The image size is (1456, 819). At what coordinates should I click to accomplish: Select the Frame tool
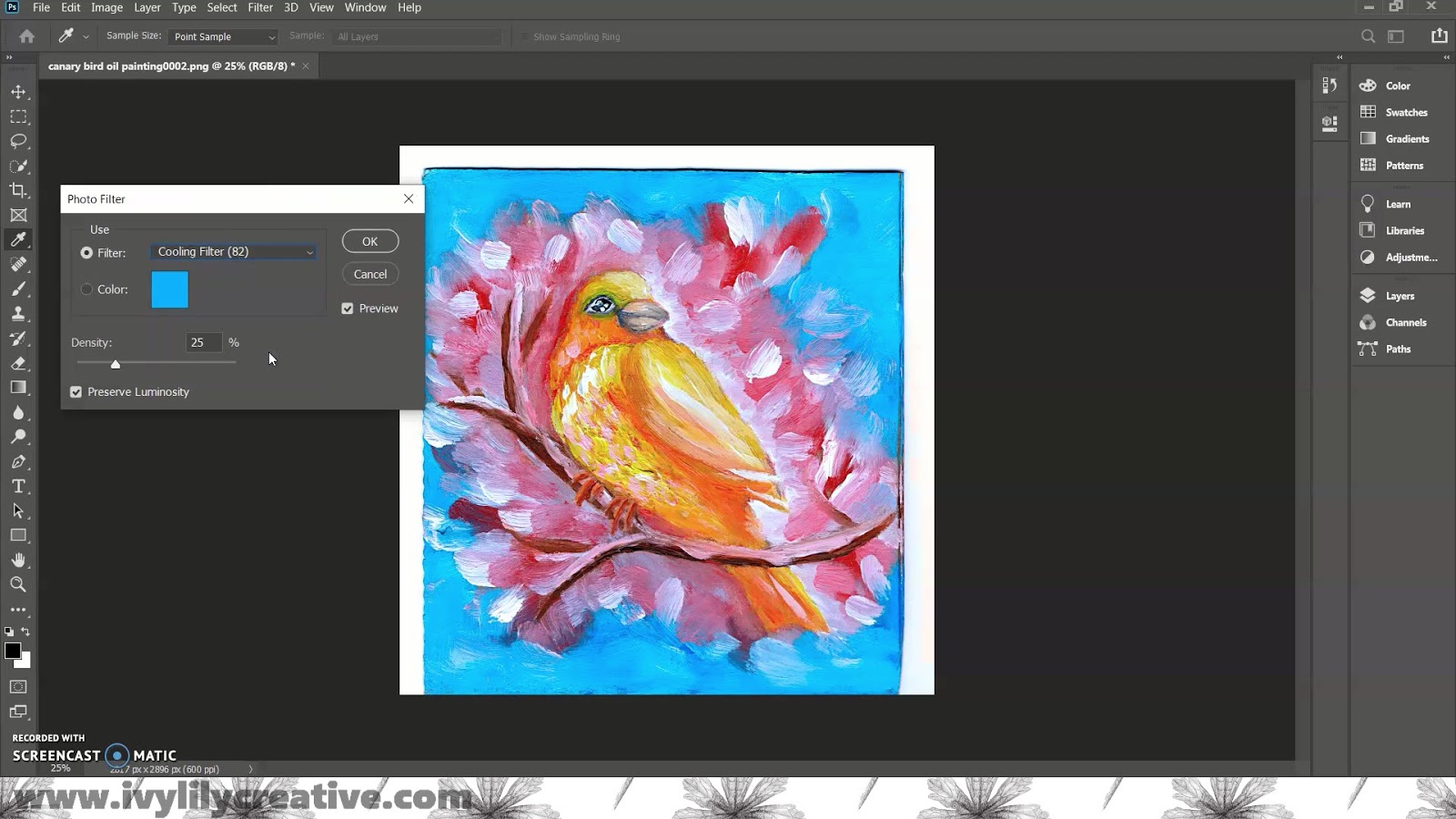click(x=18, y=215)
